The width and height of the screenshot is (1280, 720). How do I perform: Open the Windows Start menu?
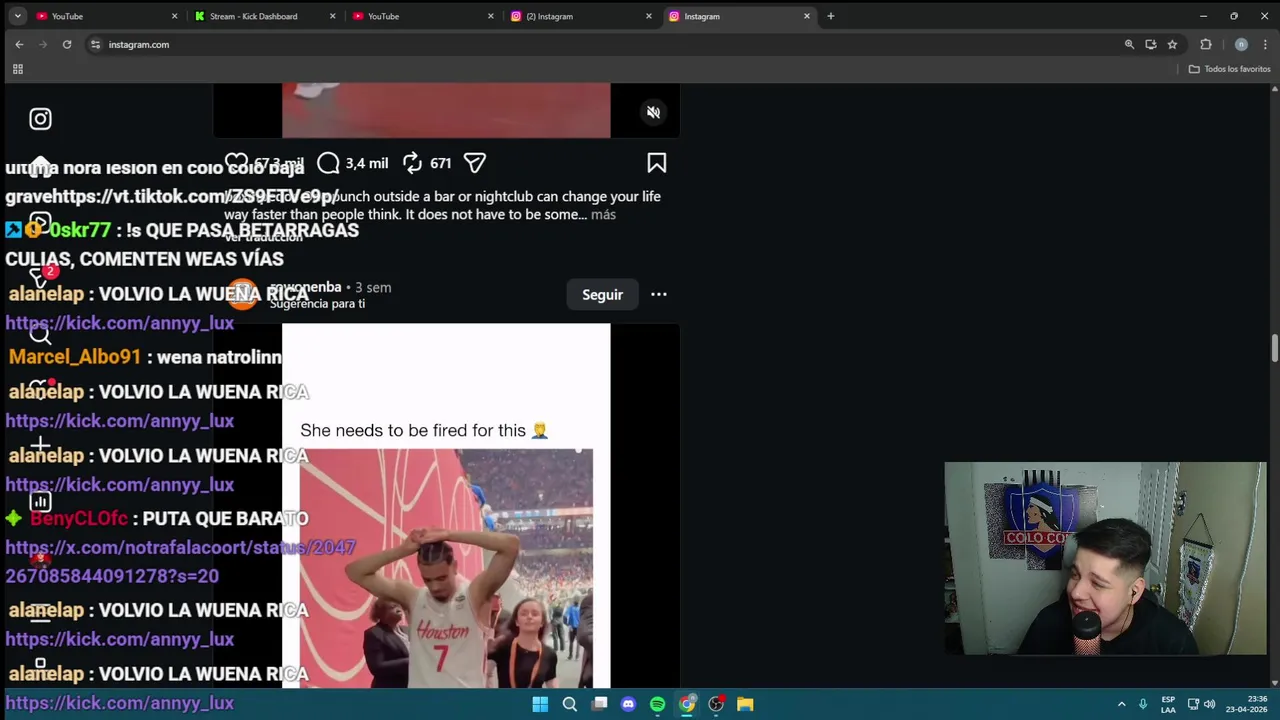(x=540, y=704)
